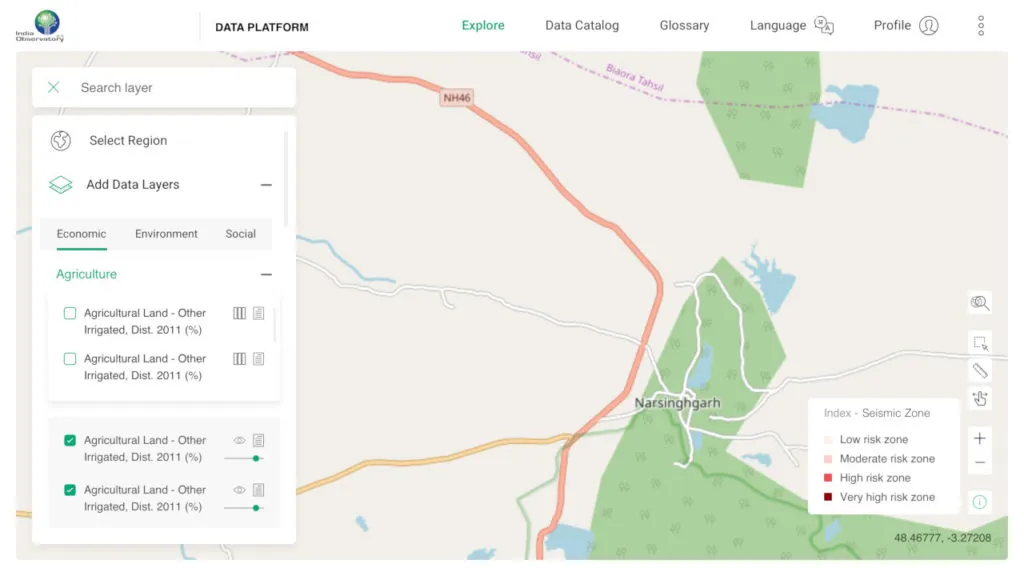This screenshot has width=1024, height=576.
Task: Collapse the Agriculture category
Action: coord(266,274)
